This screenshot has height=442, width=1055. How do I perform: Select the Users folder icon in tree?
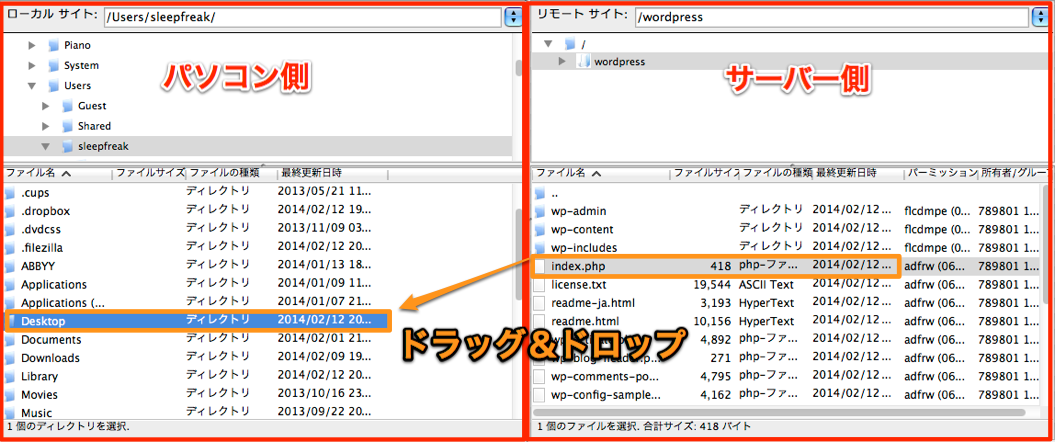(x=54, y=86)
